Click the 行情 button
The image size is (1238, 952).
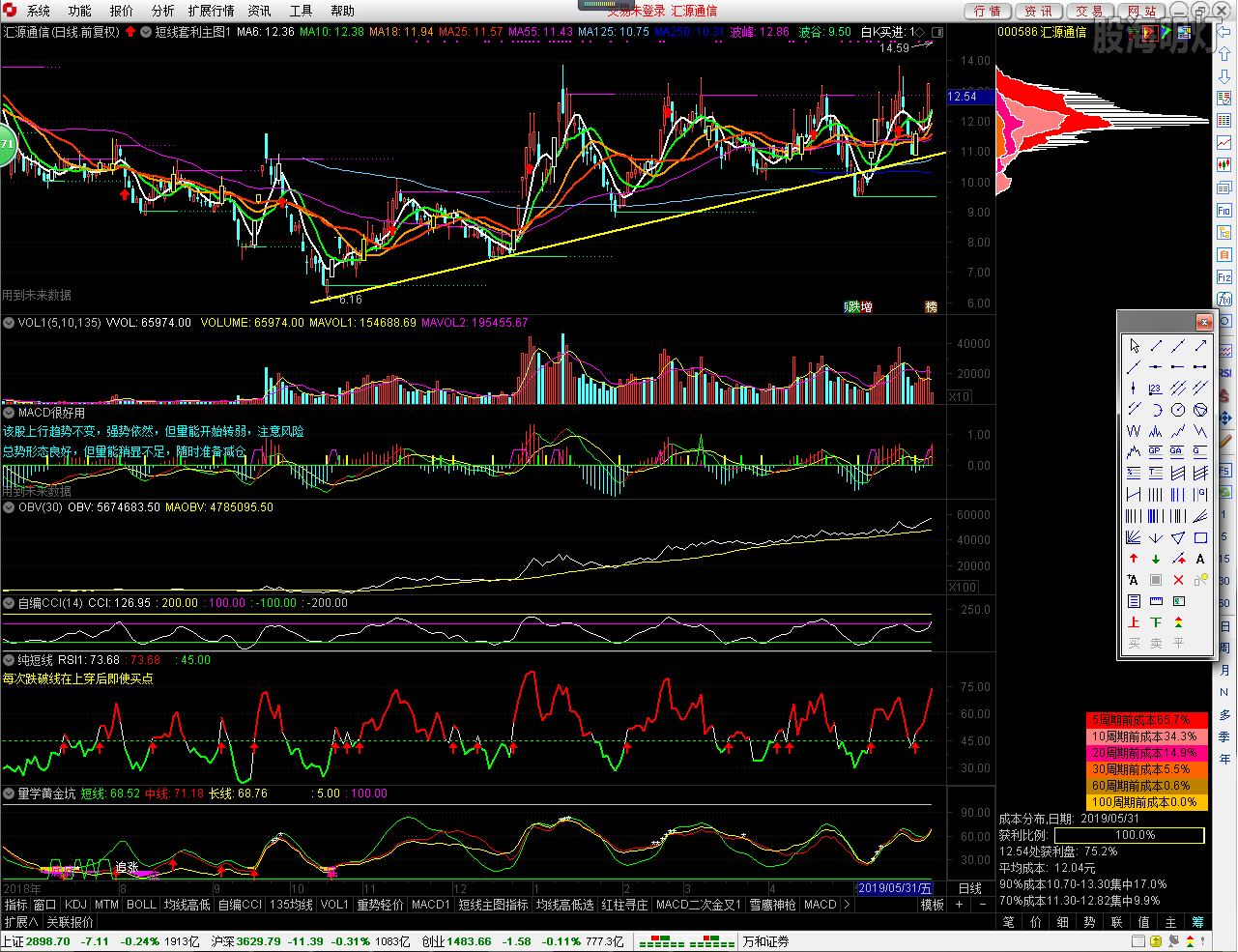(x=988, y=11)
